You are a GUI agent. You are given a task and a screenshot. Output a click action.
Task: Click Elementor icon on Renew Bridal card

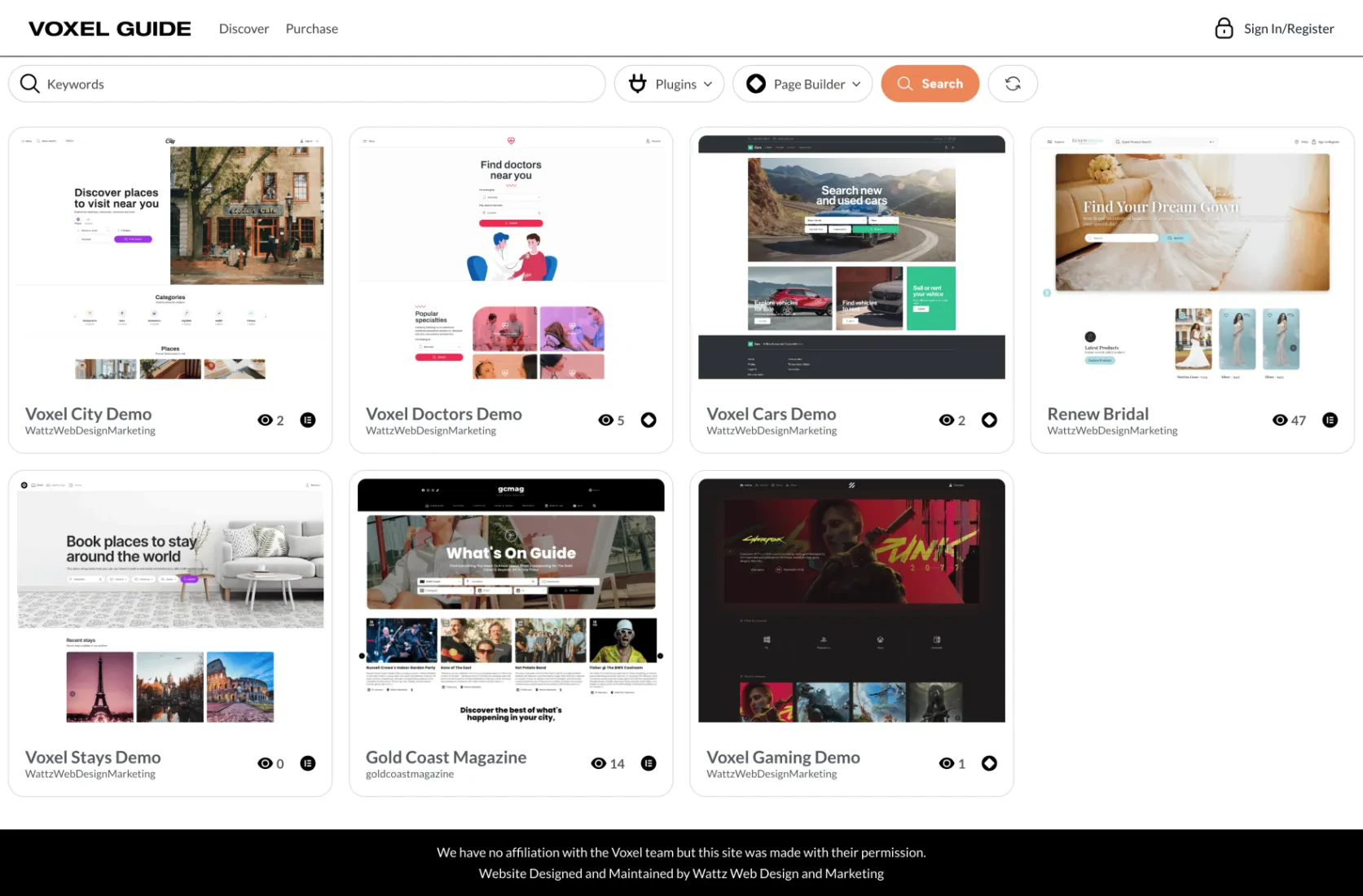click(1330, 420)
